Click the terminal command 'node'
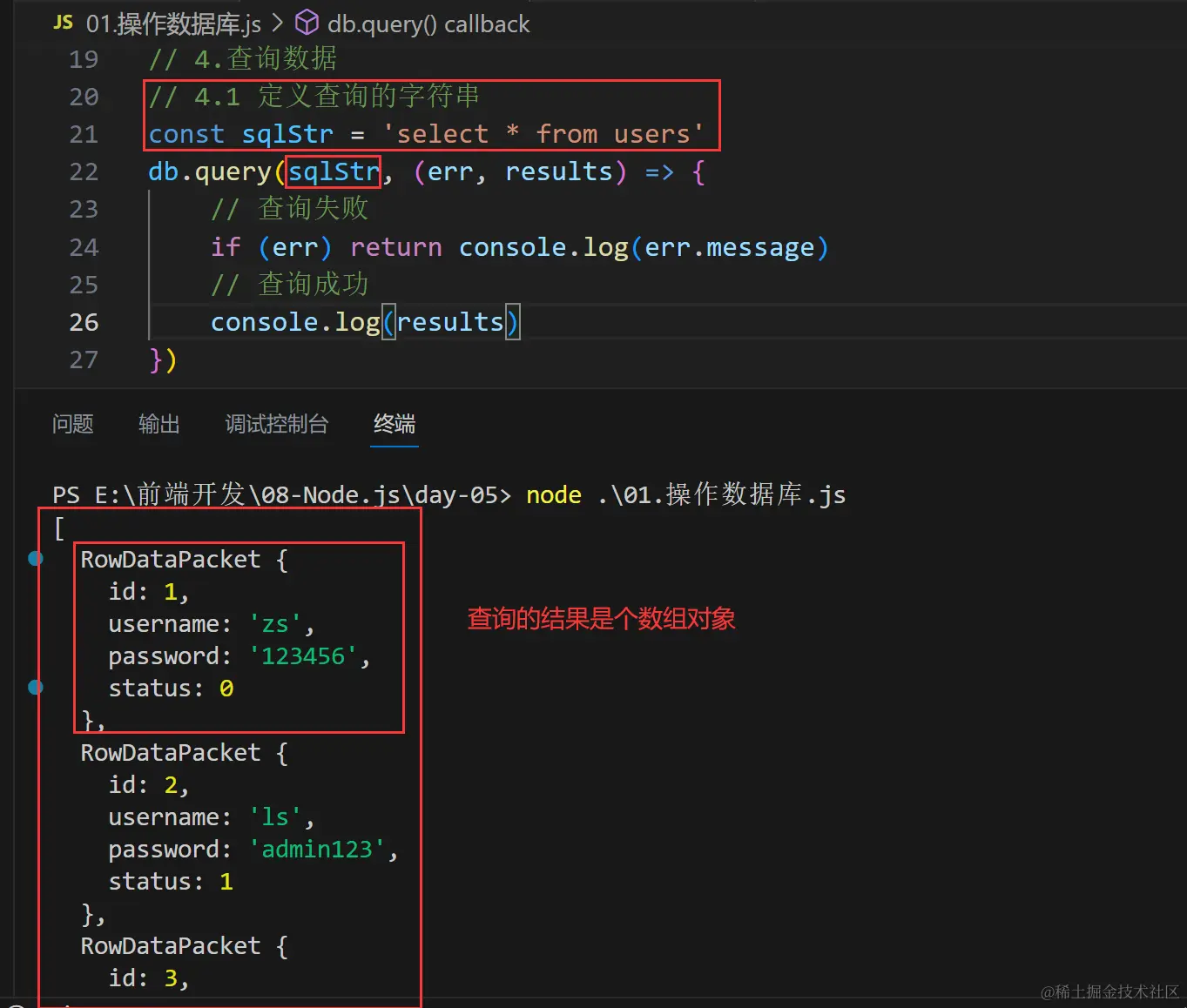 [554, 494]
